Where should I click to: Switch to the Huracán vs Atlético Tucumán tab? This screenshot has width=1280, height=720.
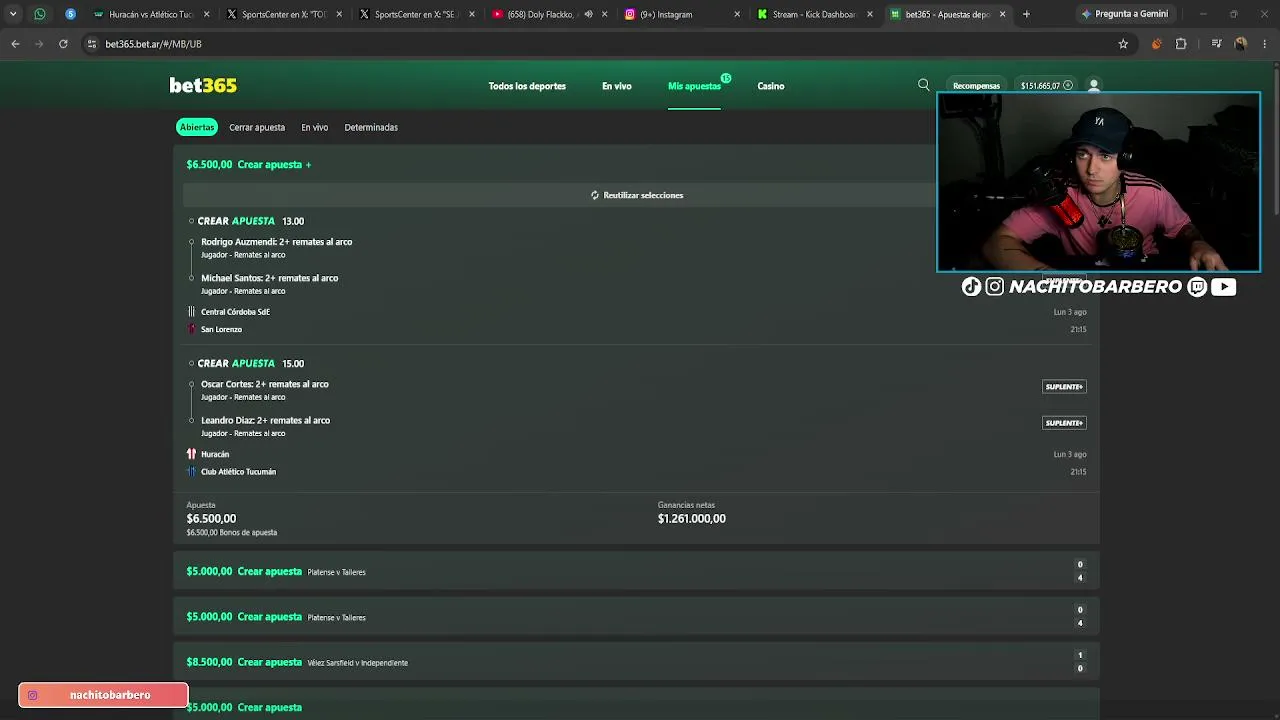[151, 14]
